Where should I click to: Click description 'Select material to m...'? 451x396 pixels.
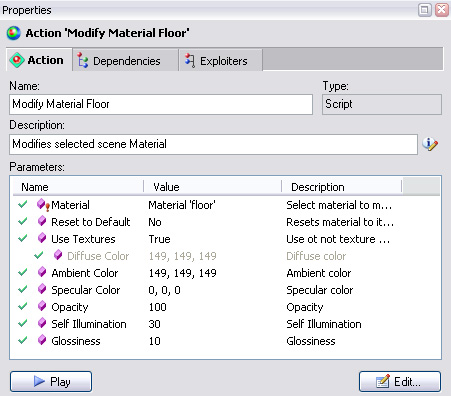tap(339, 205)
